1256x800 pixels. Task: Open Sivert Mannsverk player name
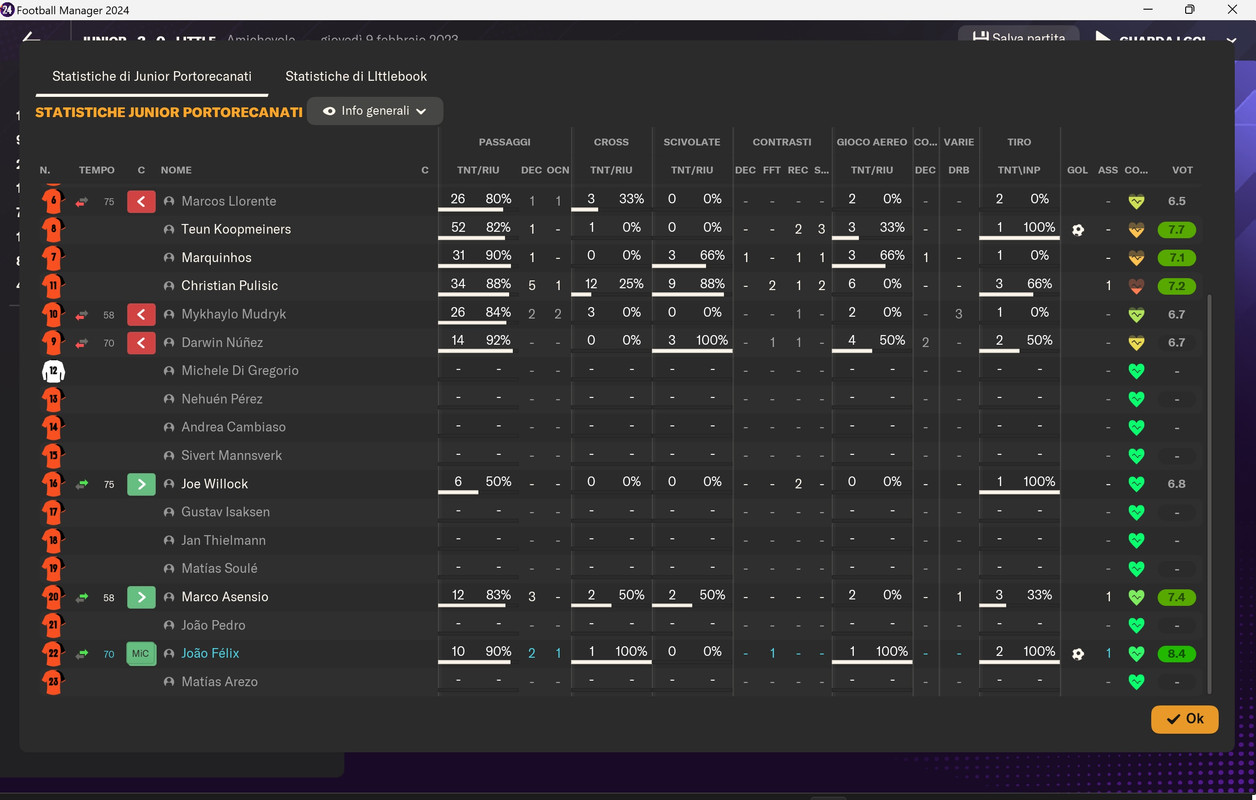coord(231,456)
